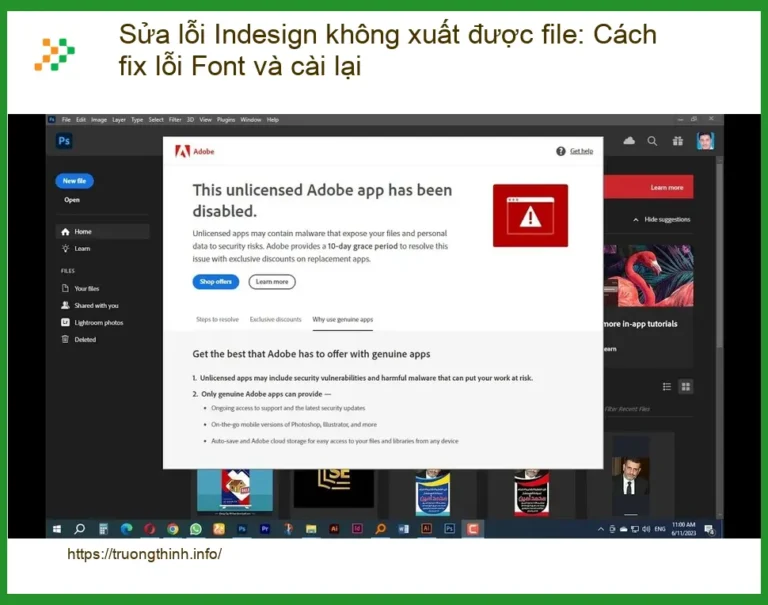Open the cloud documents status icon
The image size is (768, 605).
pos(629,141)
